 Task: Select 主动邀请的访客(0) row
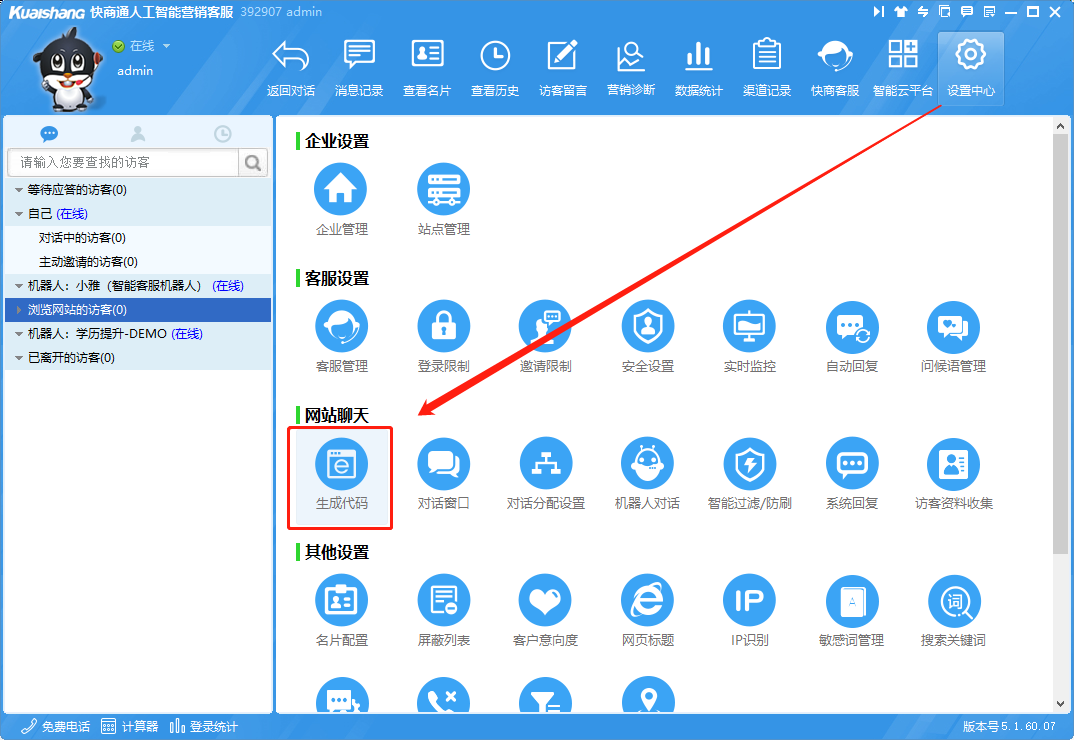138,262
